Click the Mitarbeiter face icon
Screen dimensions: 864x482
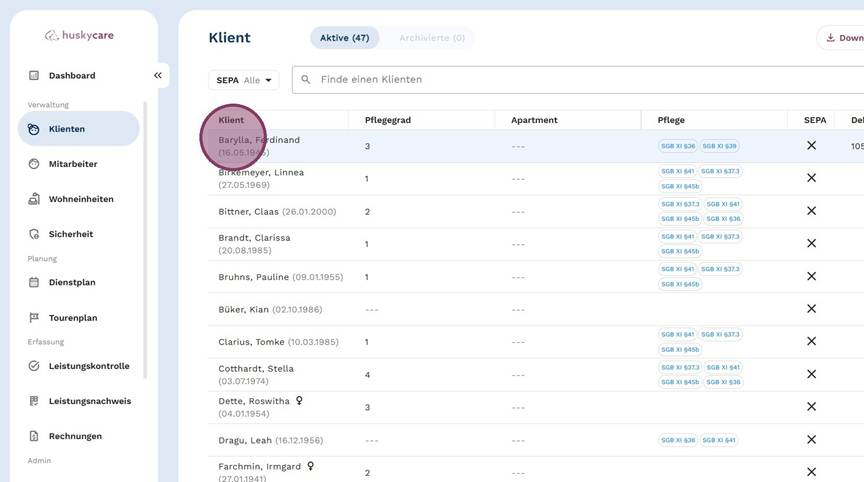(x=34, y=164)
